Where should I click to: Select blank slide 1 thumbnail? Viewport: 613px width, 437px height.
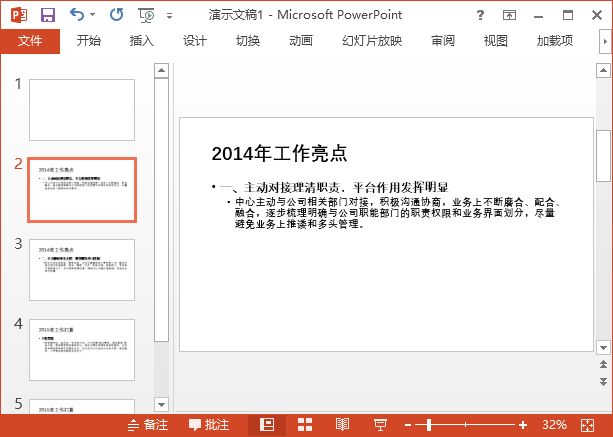pos(82,110)
